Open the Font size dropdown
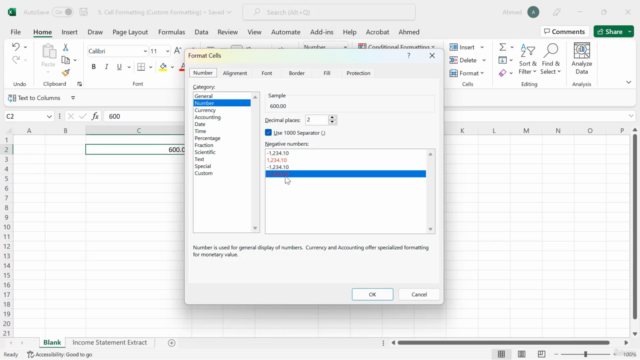Screen dimensions: 640x360 click(x=167, y=51)
